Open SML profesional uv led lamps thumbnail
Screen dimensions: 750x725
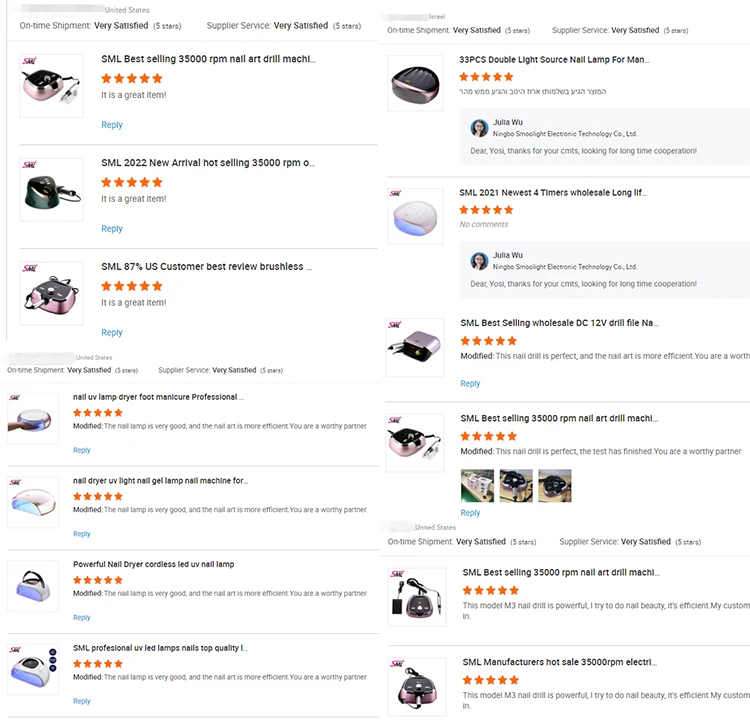[x=33, y=670]
